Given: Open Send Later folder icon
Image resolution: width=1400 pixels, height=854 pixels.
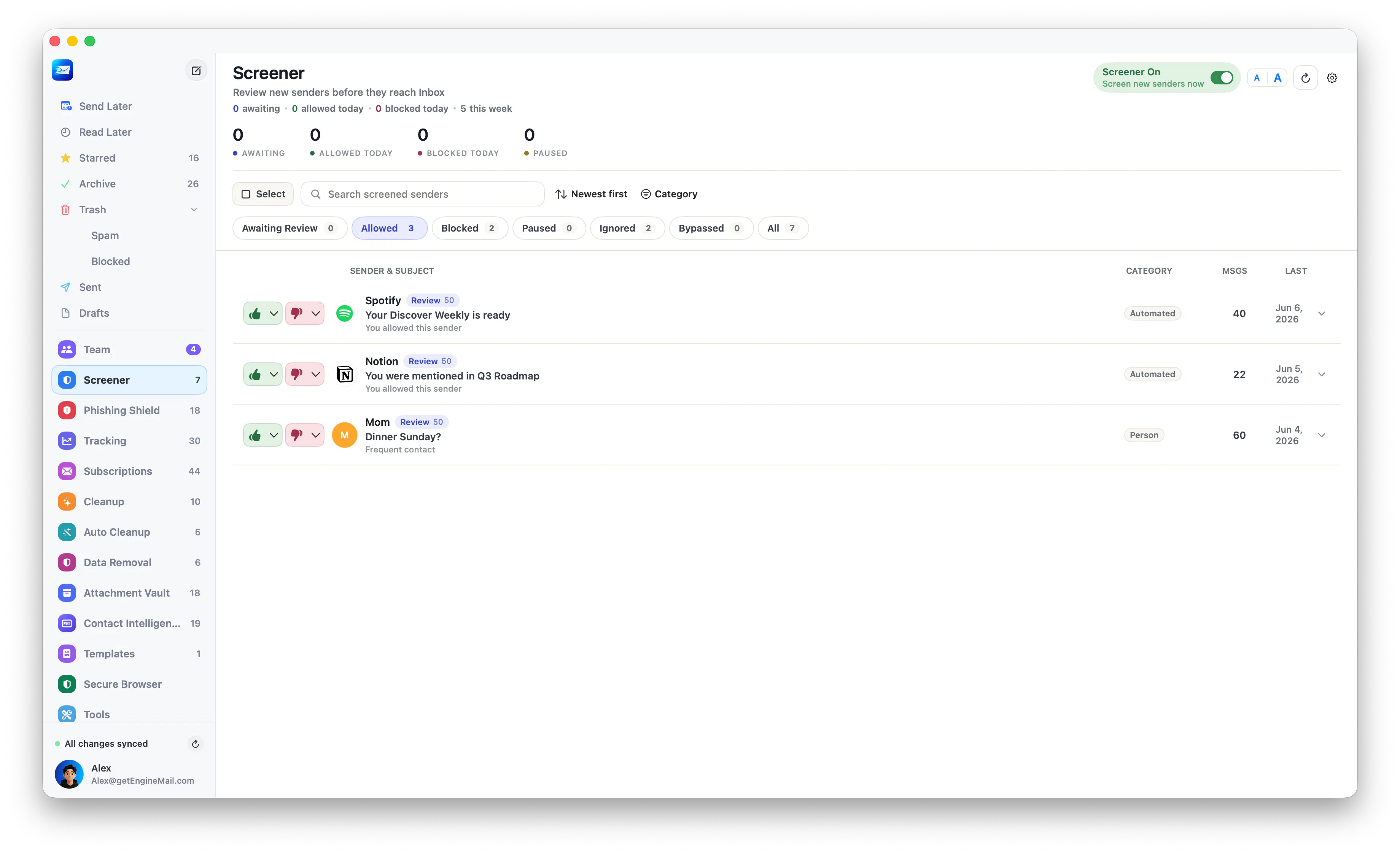Looking at the screenshot, I should pos(66,106).
